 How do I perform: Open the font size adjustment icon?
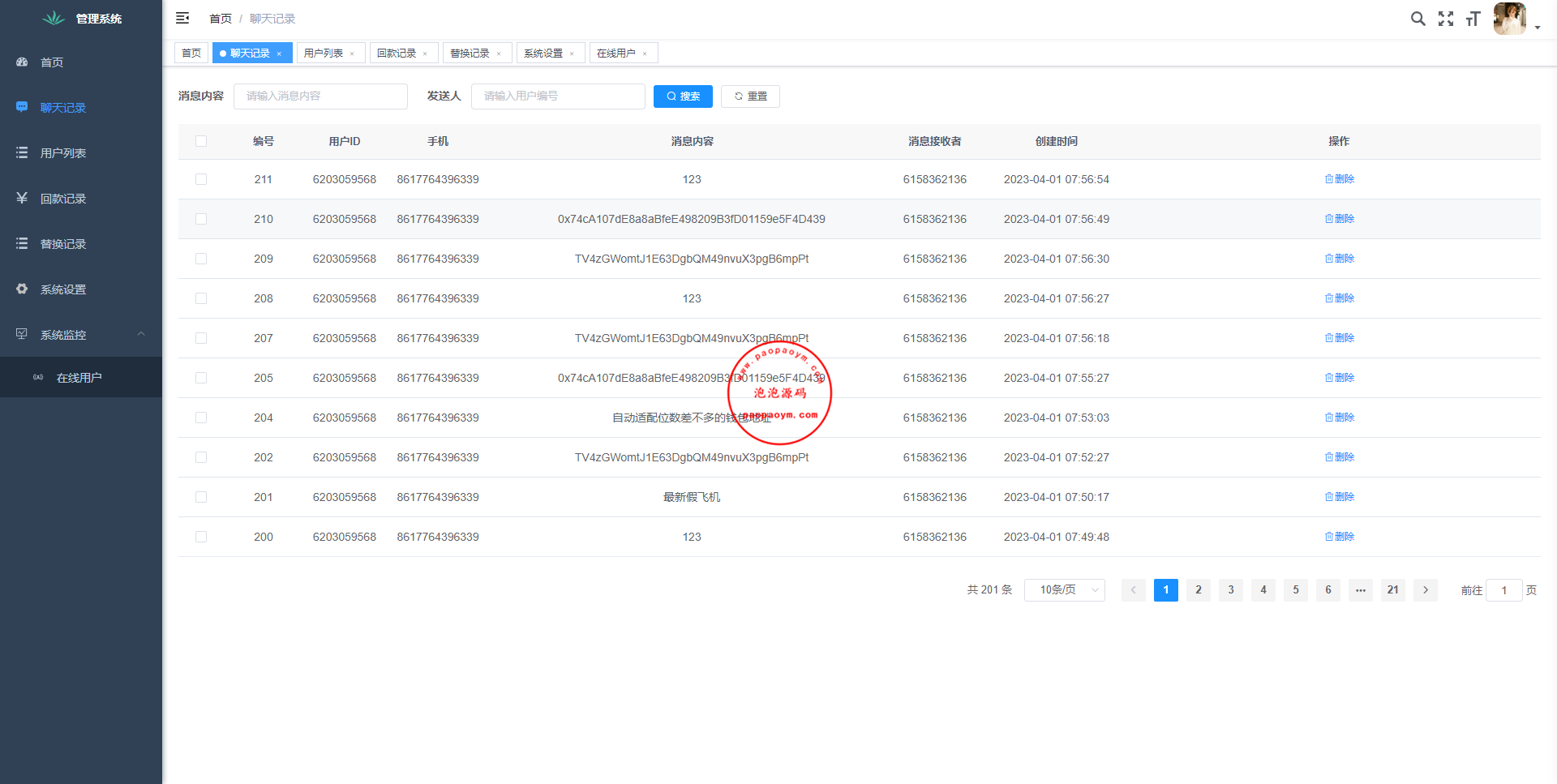coord(1473,19)
